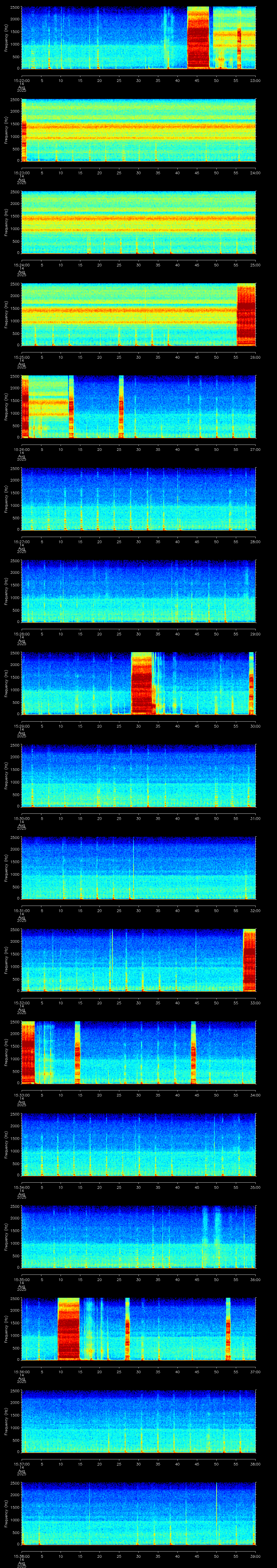This screenshot has width=277, height=1568.
Task: Click the 33:00 end time label
Action: tap(255, 1003)
